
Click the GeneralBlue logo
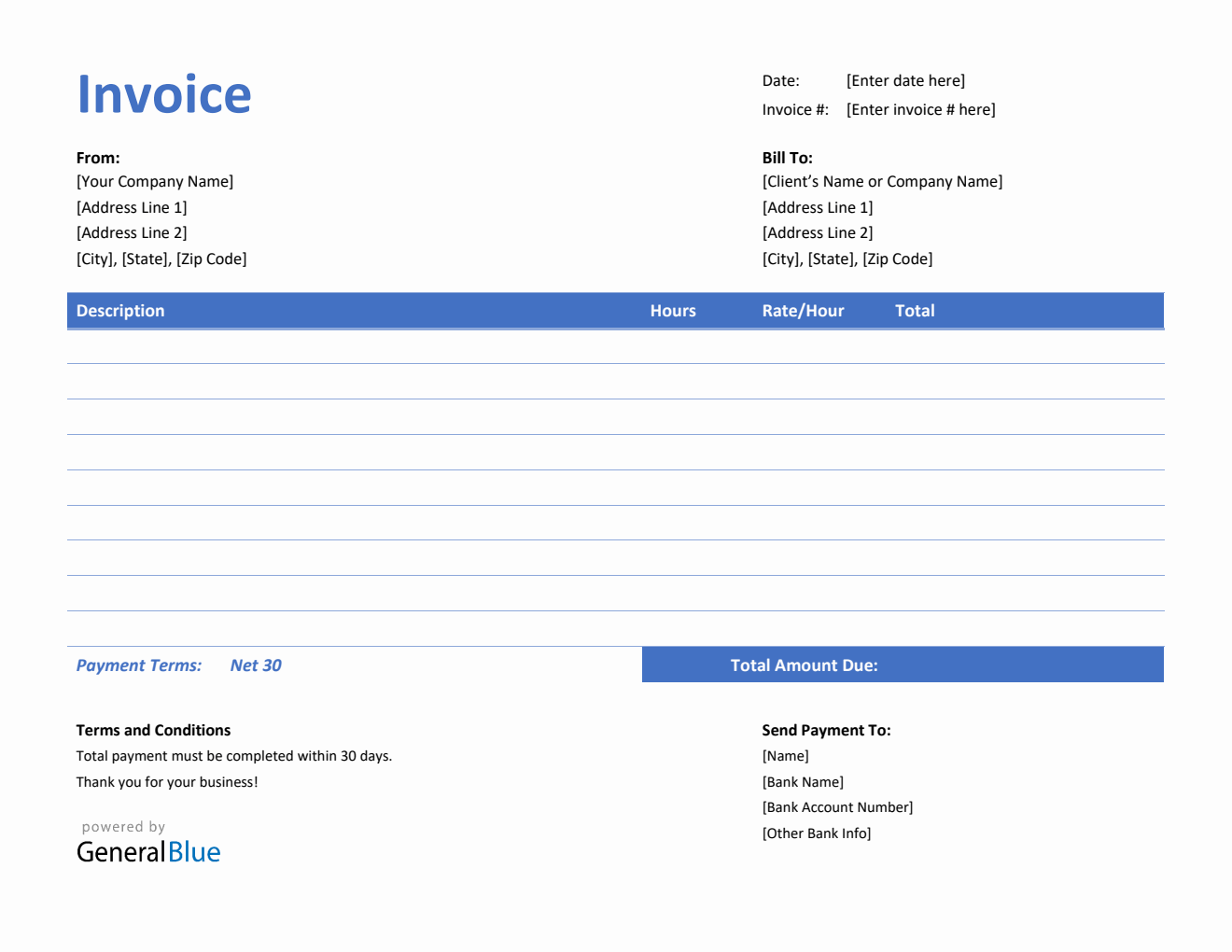(147, 850)
